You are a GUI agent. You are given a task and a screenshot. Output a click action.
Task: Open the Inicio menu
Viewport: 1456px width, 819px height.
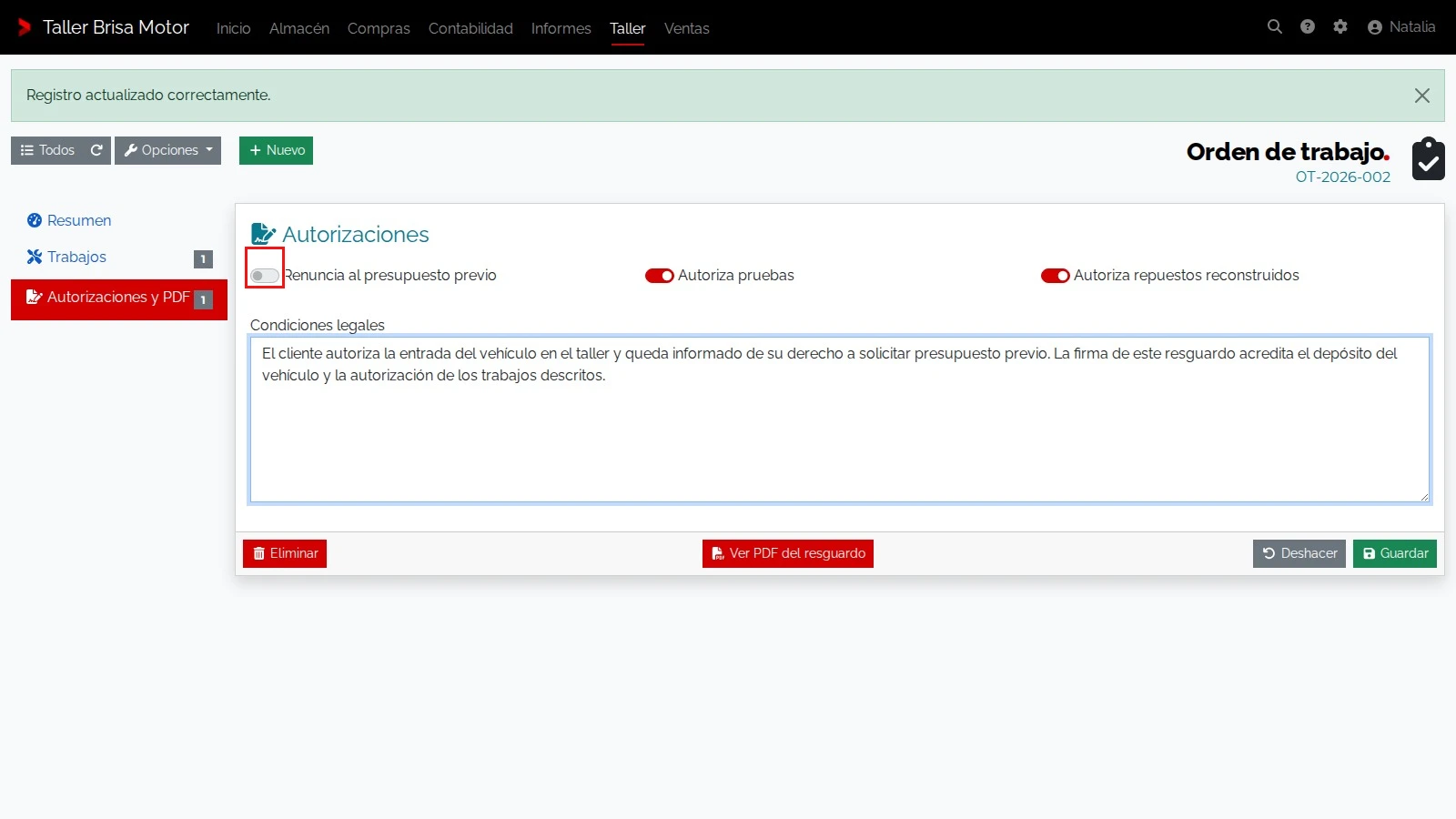point(234,28)
